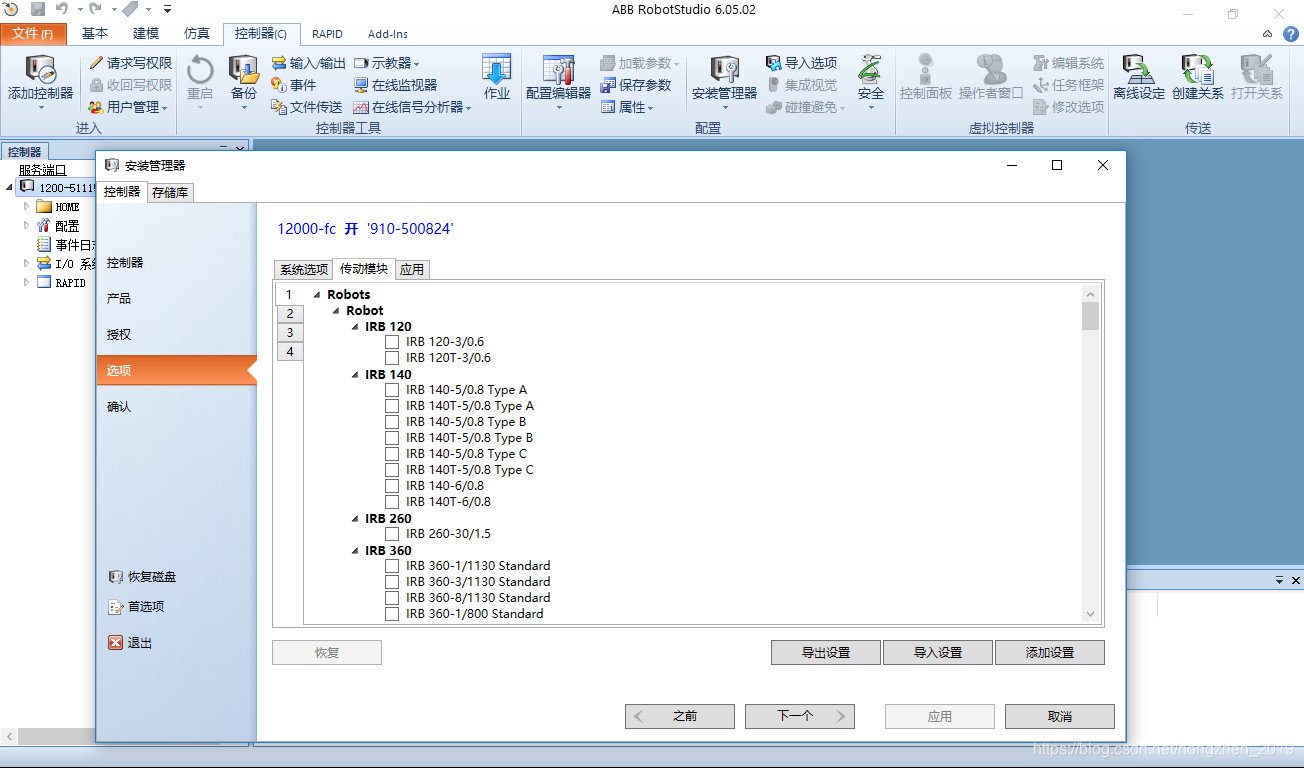Open 在线监视器 online monitor
This screenshot has height=768, width=1304.
tap(395, 85)
